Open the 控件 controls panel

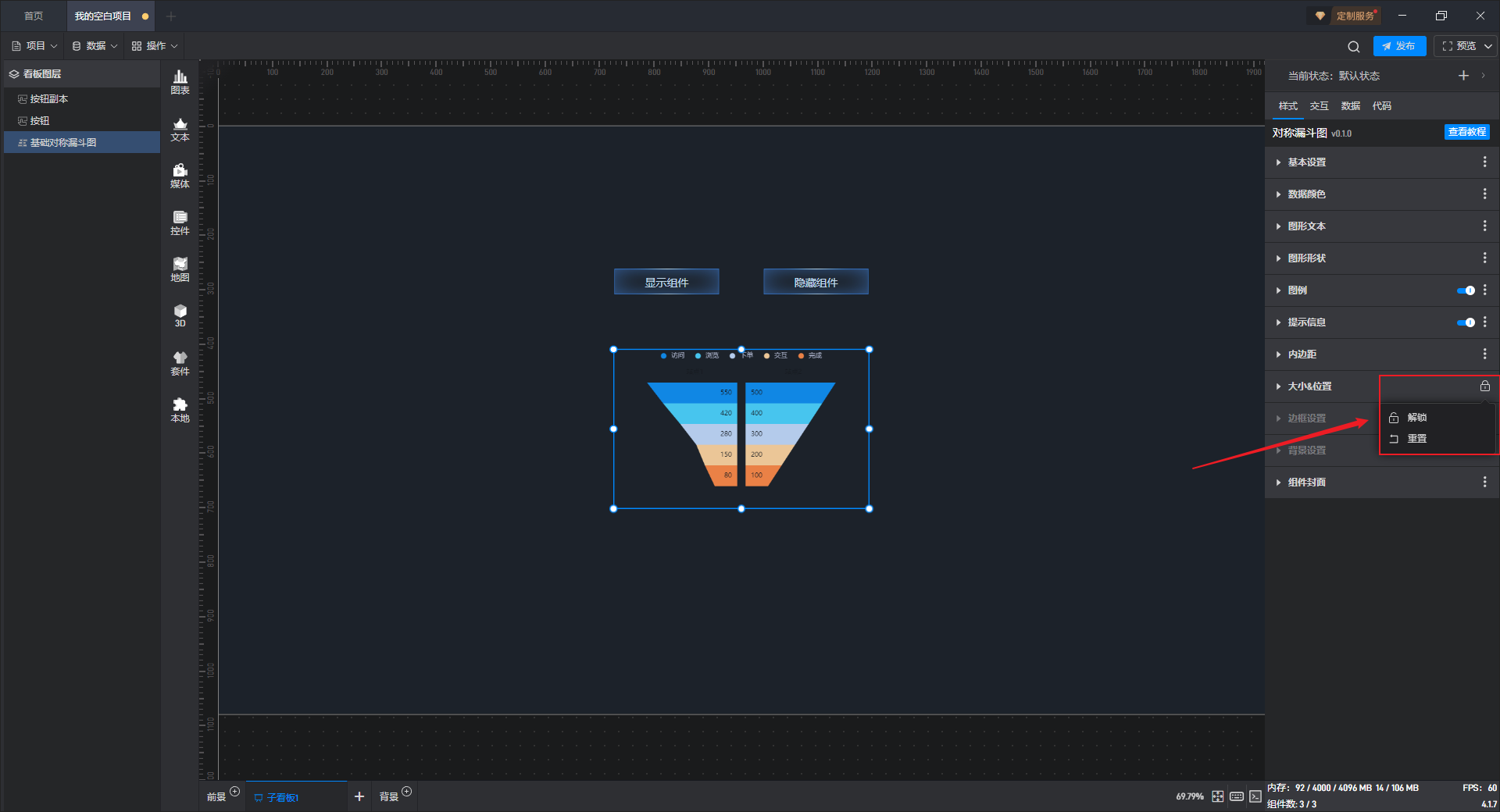(180, 223)
